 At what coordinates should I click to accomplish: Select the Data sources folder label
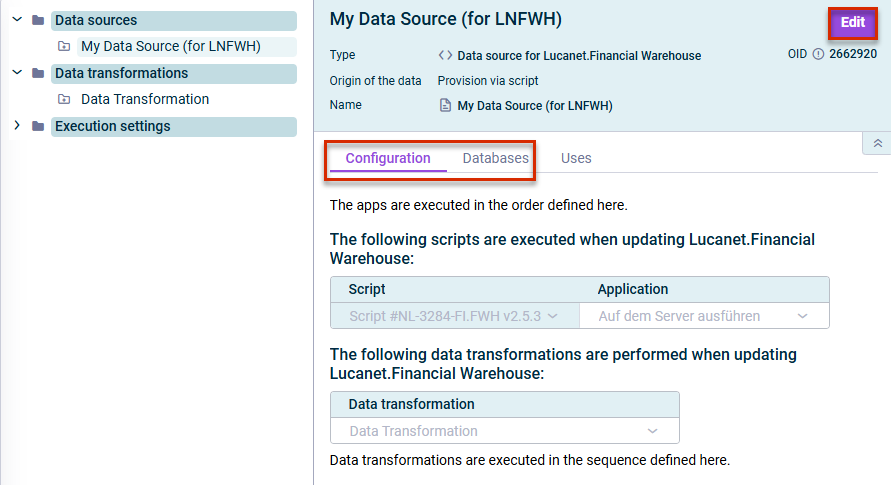(173, 20)
